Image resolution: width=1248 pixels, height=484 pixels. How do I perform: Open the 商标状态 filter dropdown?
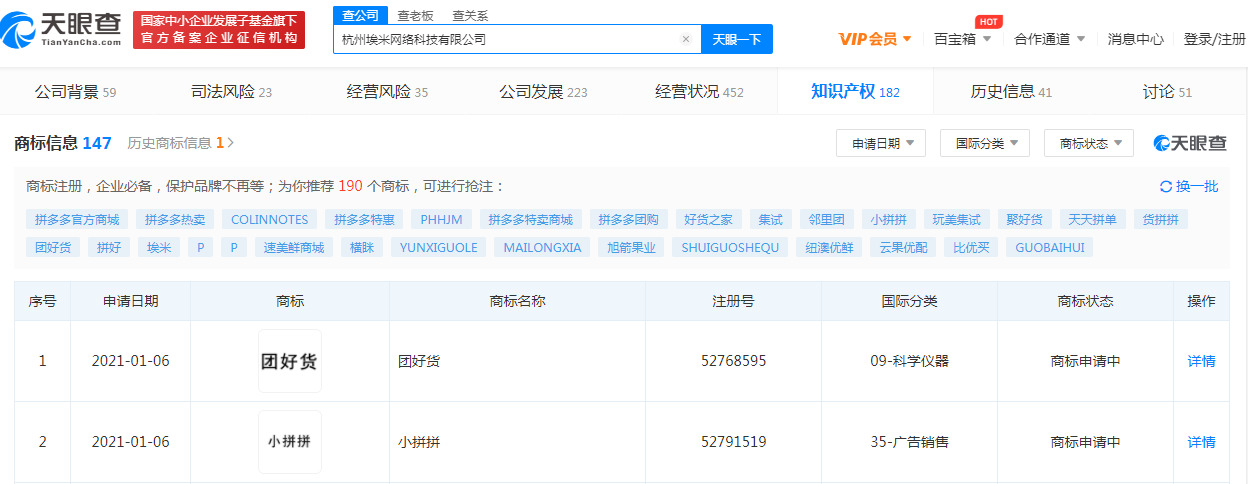pyautogui.click(x=1089, y=143)
